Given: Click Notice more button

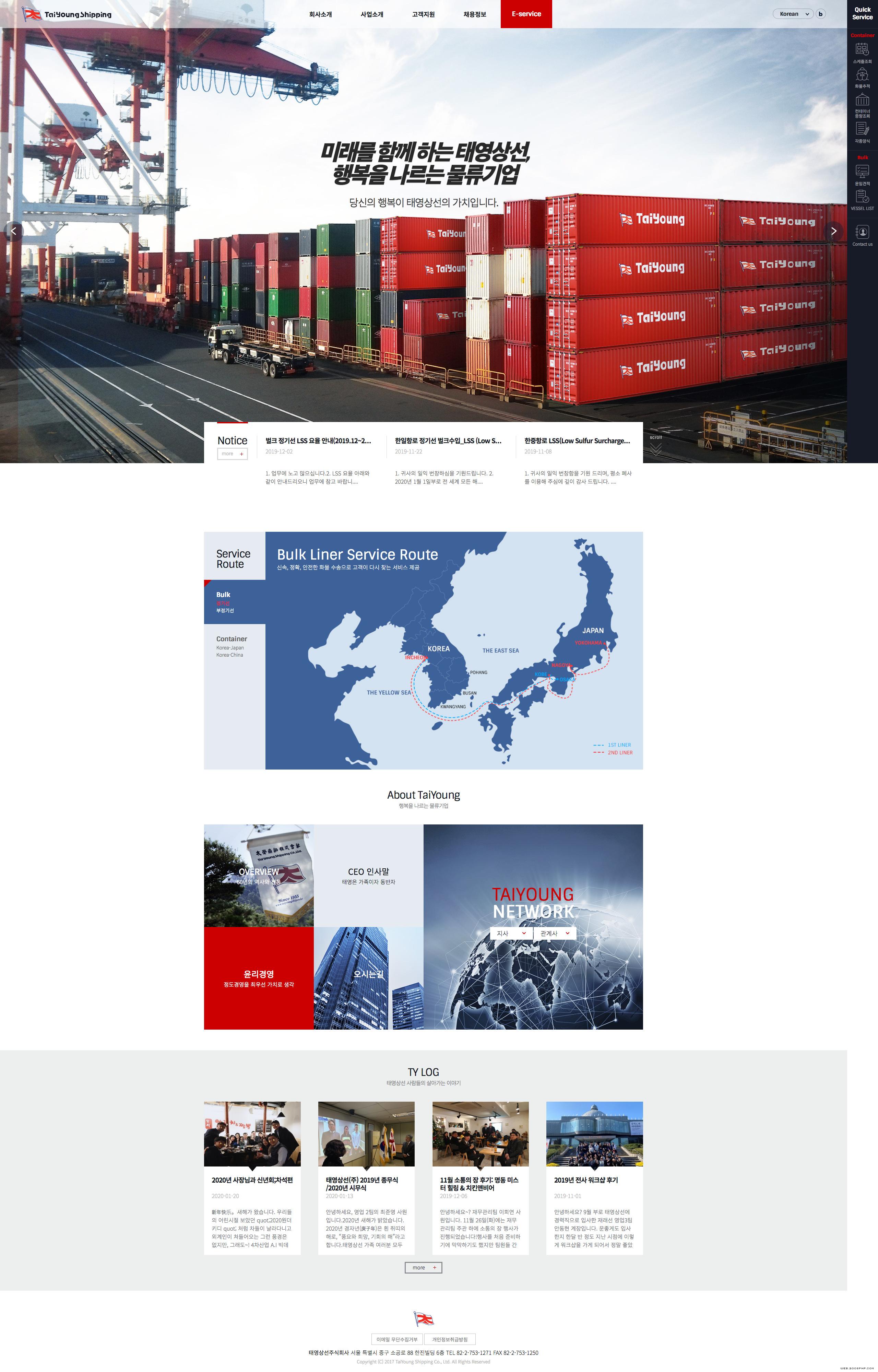Looking at the screenshot, I should [232, 454].
